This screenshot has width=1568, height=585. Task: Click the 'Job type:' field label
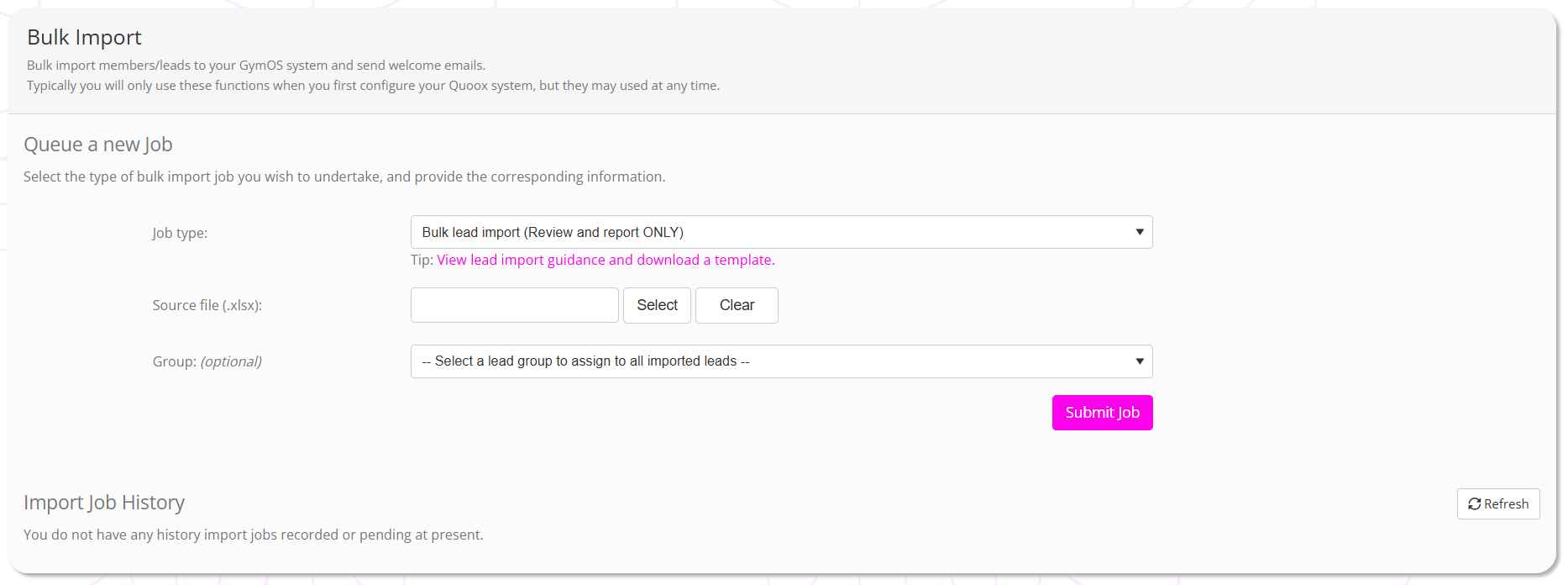pyautogui.click(x=180, y=234)
